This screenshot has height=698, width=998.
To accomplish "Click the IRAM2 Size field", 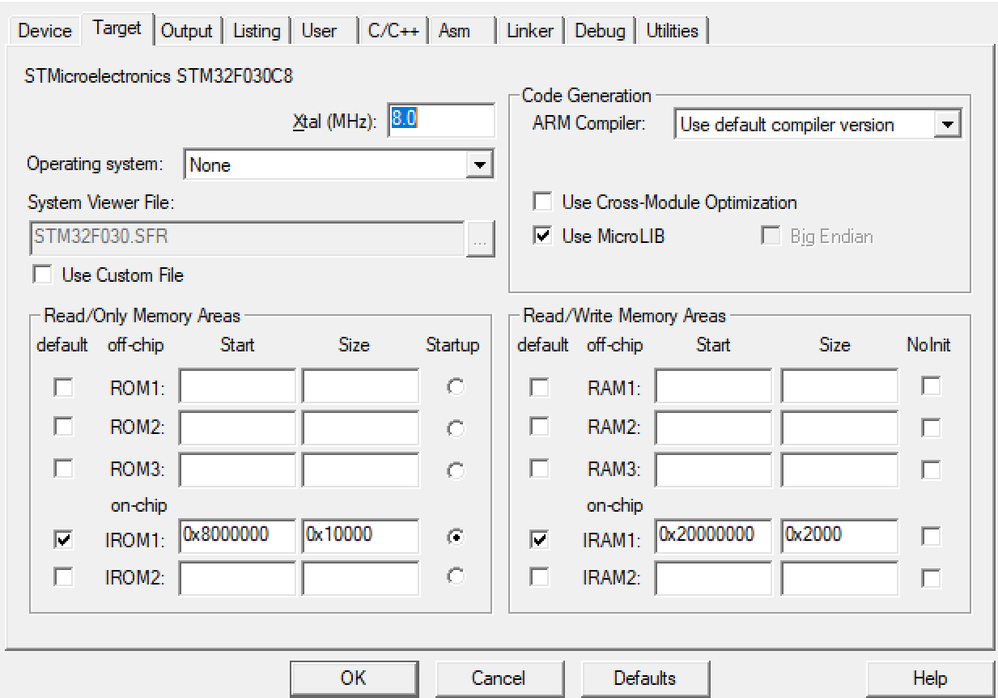I will (840, 578).
